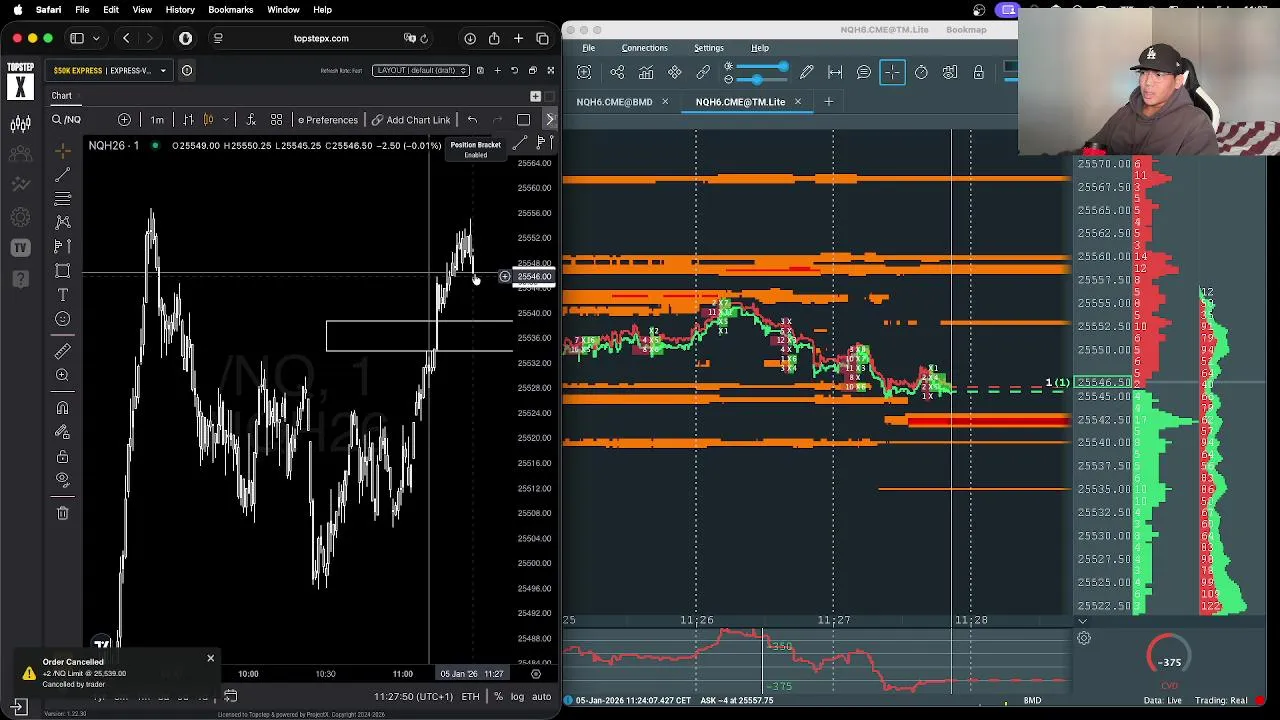Toggle the ETH session button
Viewport: 1280px width, 720px height.
pyautogui.click(x=470, y=696)
